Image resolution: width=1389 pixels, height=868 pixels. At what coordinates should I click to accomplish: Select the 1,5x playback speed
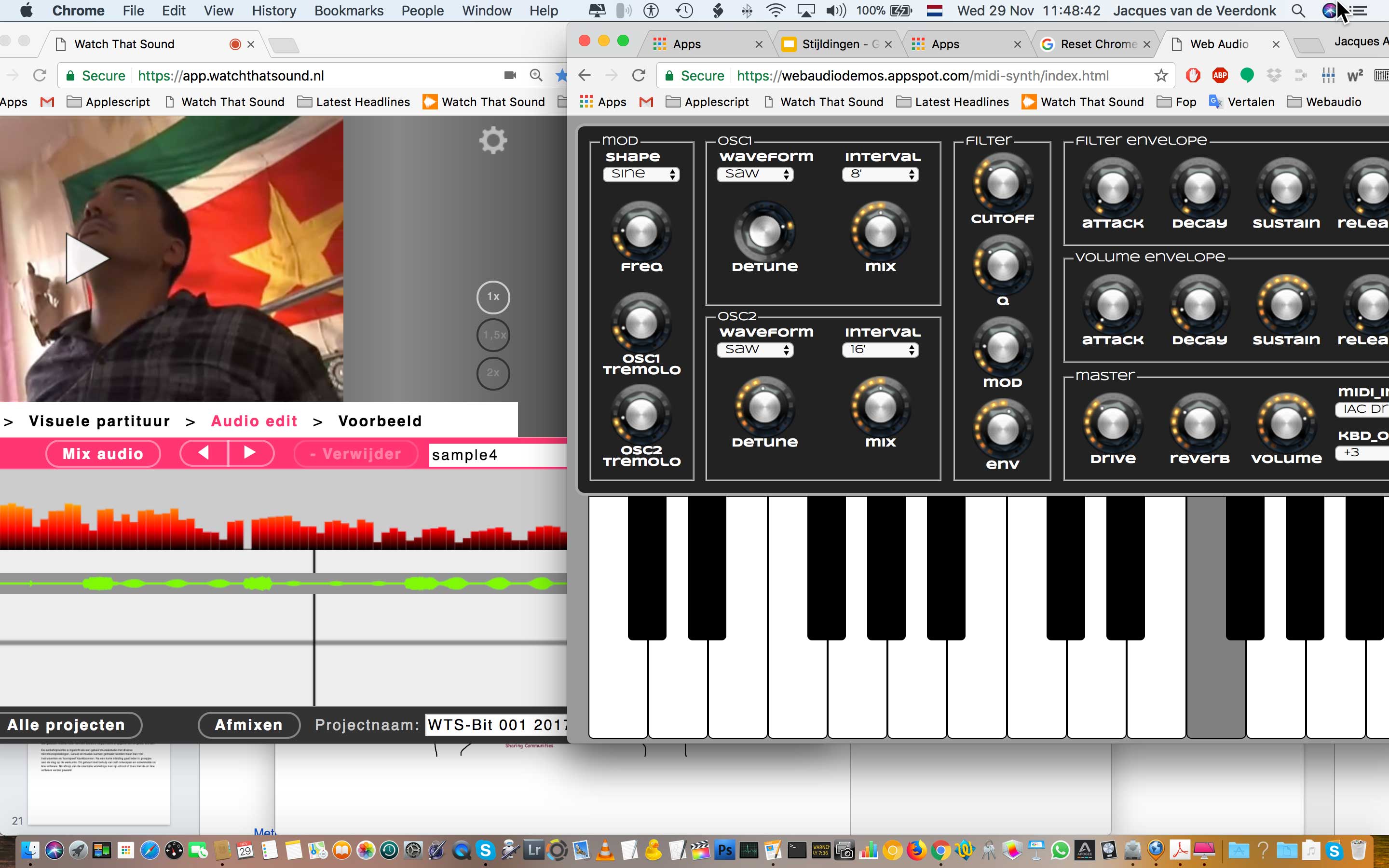(493, 335)
